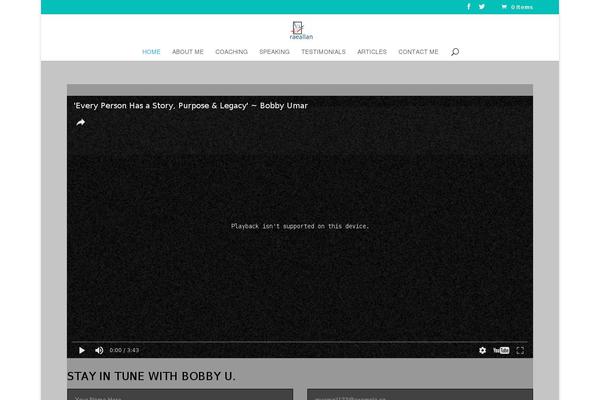The image size is (600, 400).
Task: Click the raeallan site logo
Action: pos(301,31)
